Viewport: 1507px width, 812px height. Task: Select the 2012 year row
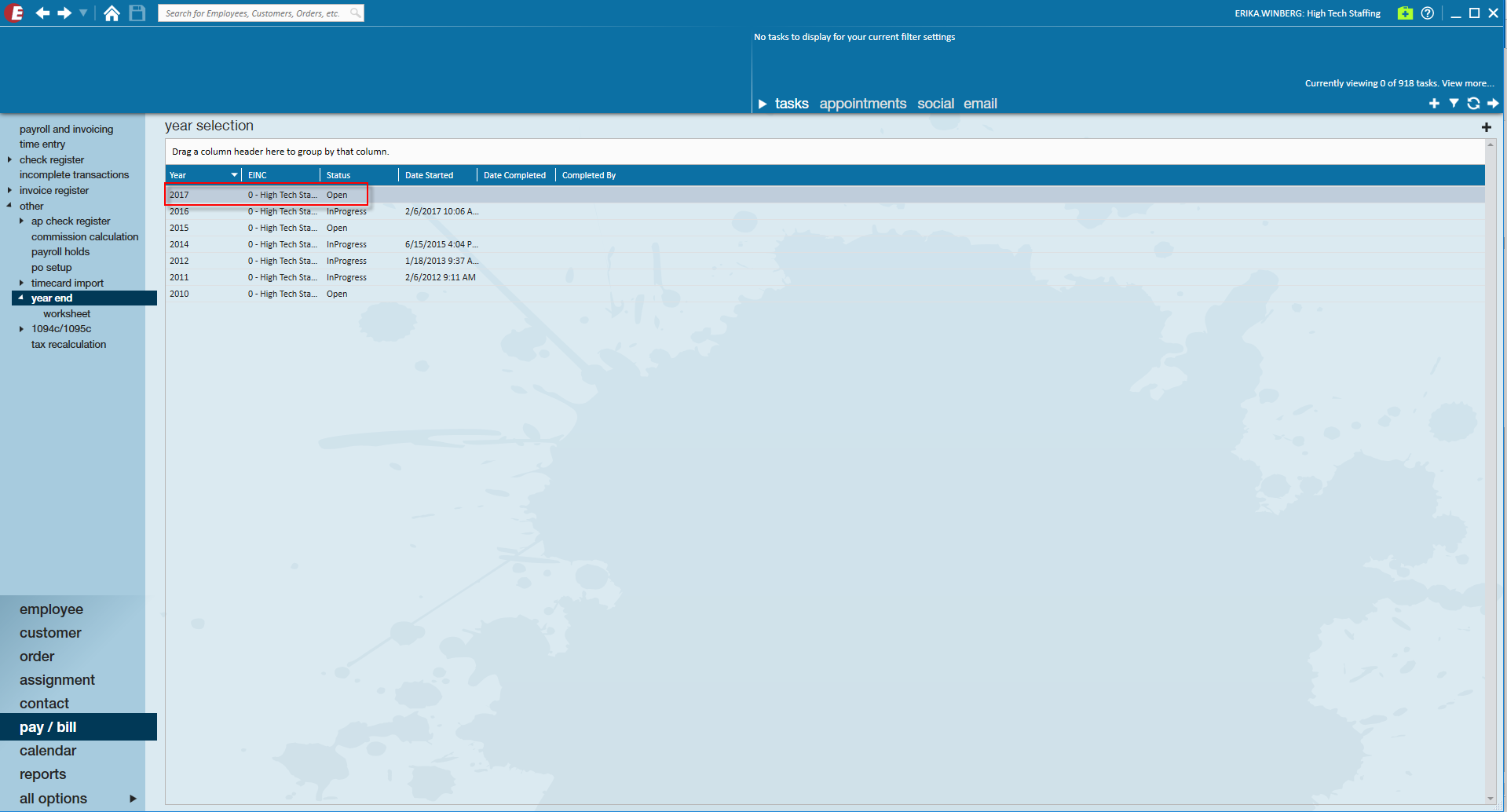pos(825,261)
